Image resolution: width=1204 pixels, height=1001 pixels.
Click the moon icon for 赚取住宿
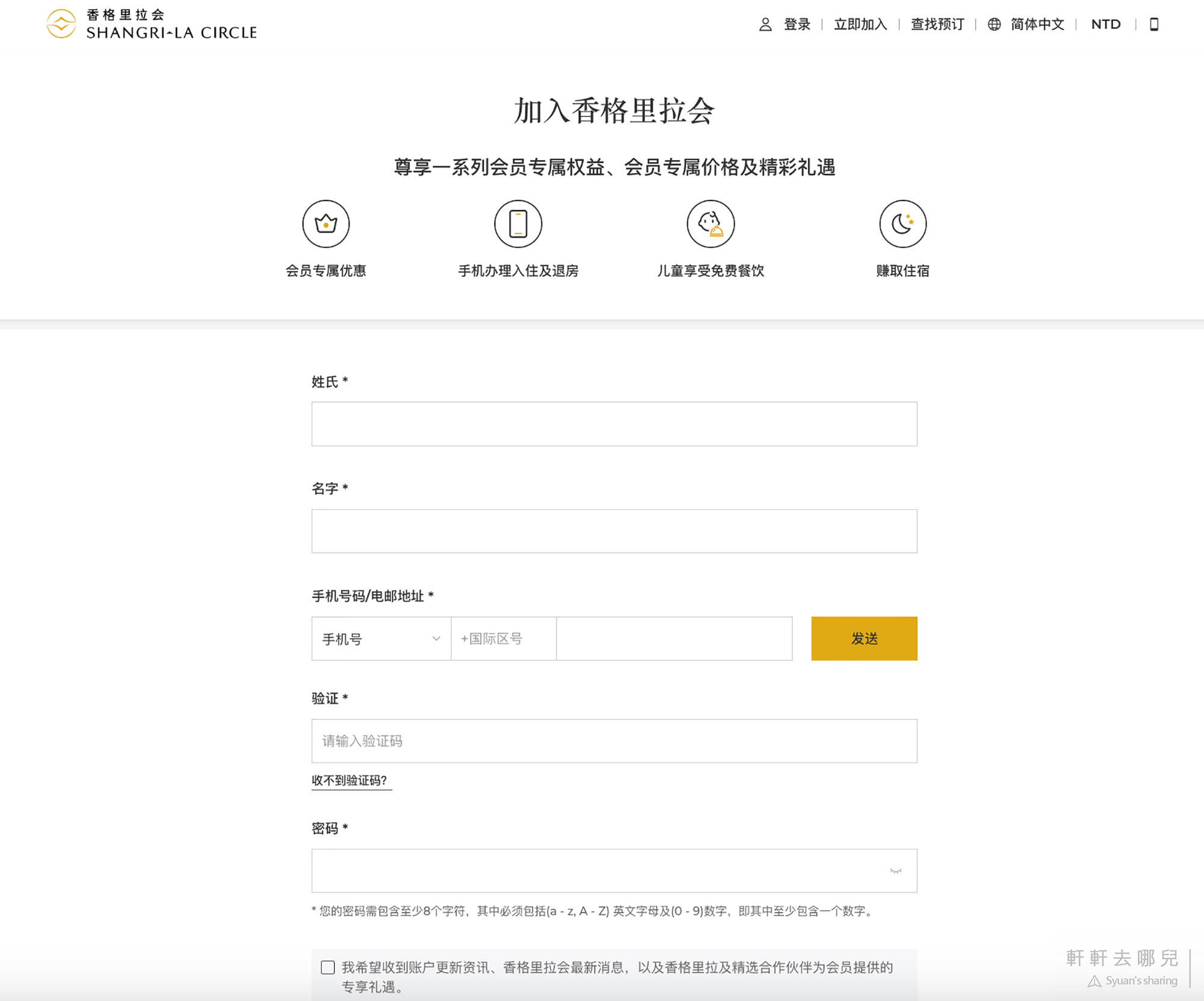(903, 224)
